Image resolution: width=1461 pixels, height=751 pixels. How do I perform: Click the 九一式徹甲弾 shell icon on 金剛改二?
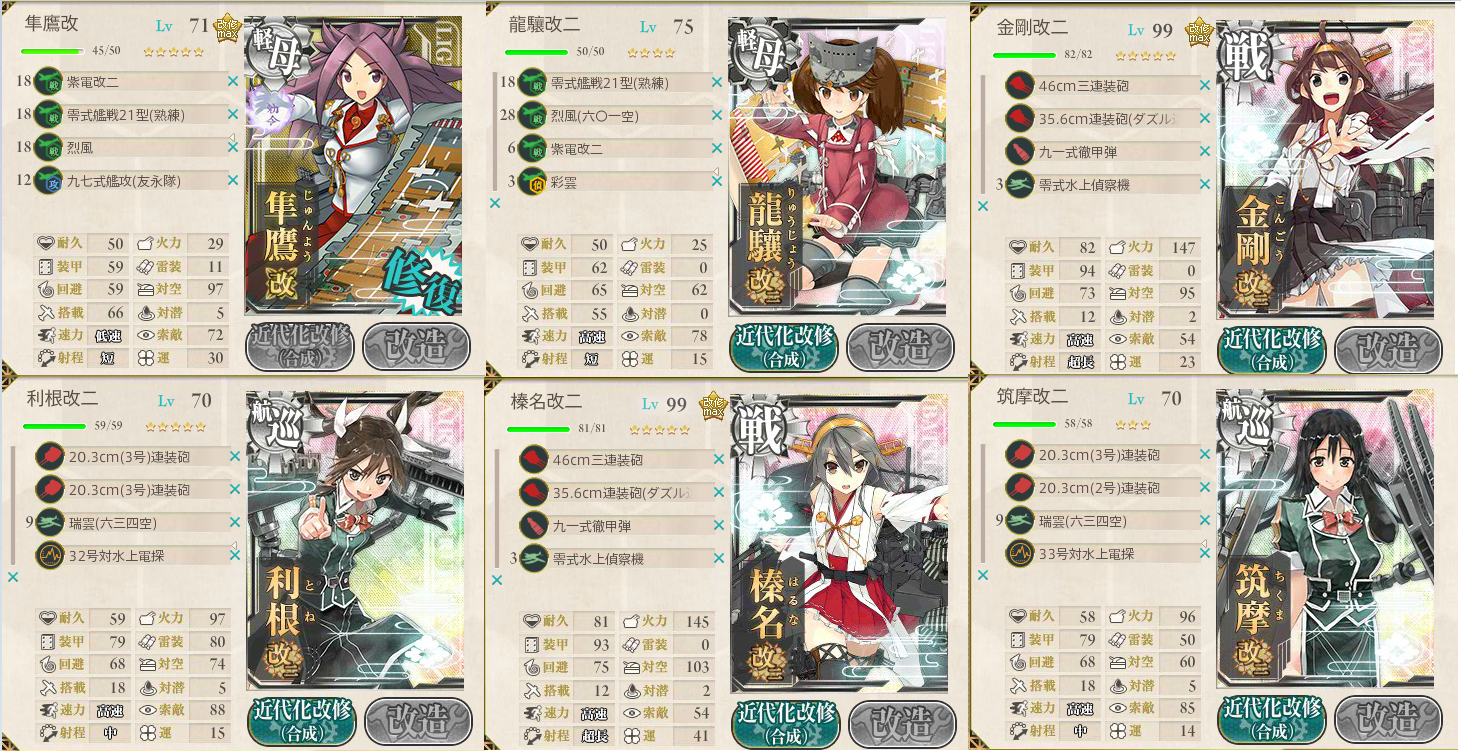(1019, 151)
